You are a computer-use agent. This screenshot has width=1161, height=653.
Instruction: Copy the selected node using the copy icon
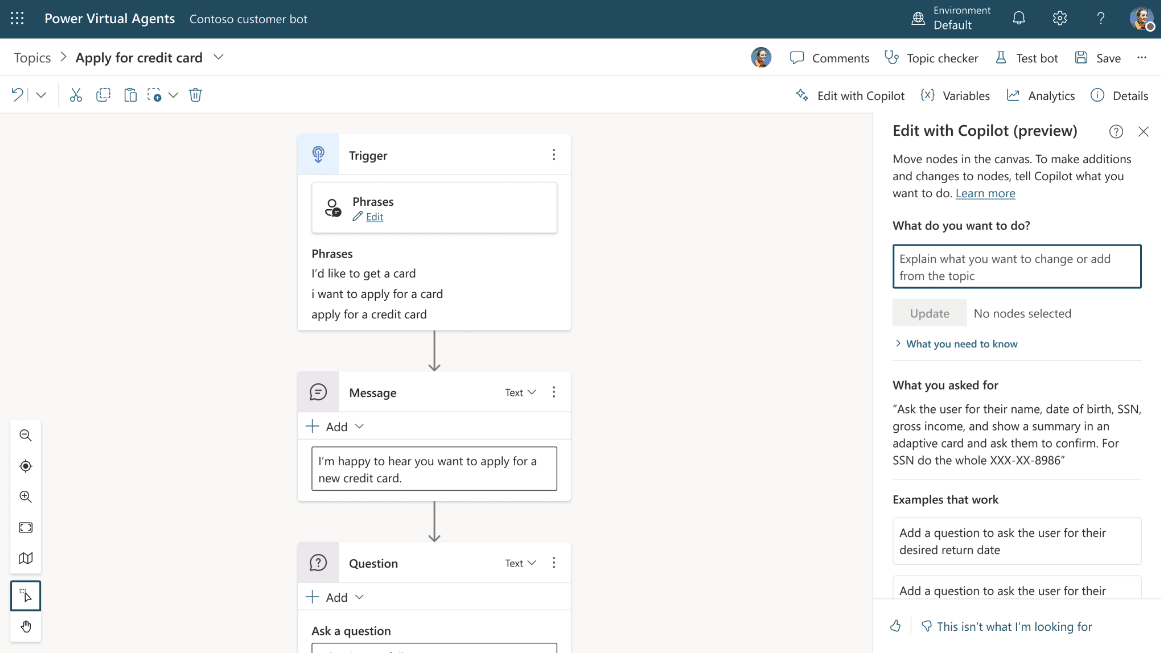pyautogui.click(x=103, y=94)
